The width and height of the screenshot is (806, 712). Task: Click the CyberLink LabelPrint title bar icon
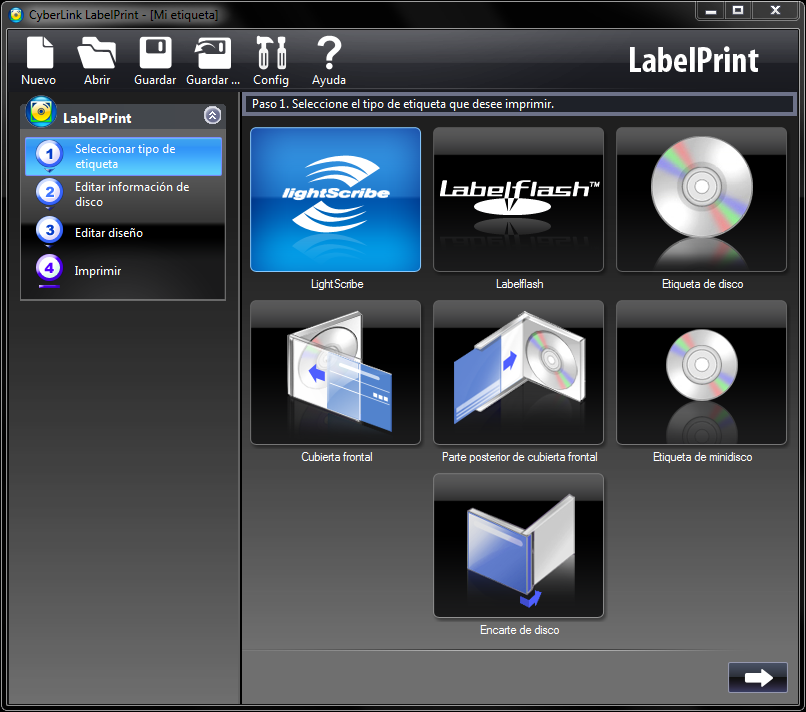click(15, 14)
